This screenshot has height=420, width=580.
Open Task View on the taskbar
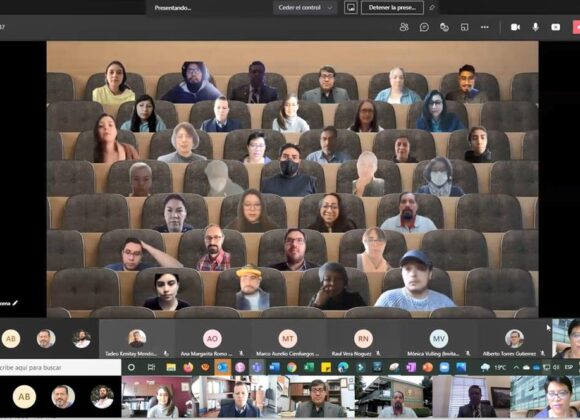click(151, 367)
